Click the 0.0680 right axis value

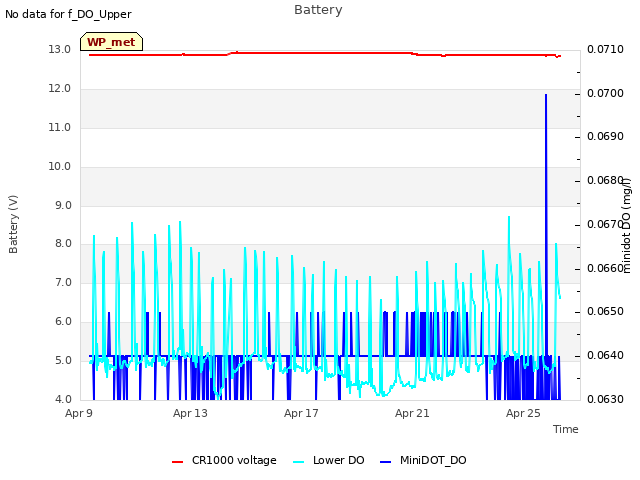tap(605, 180)
